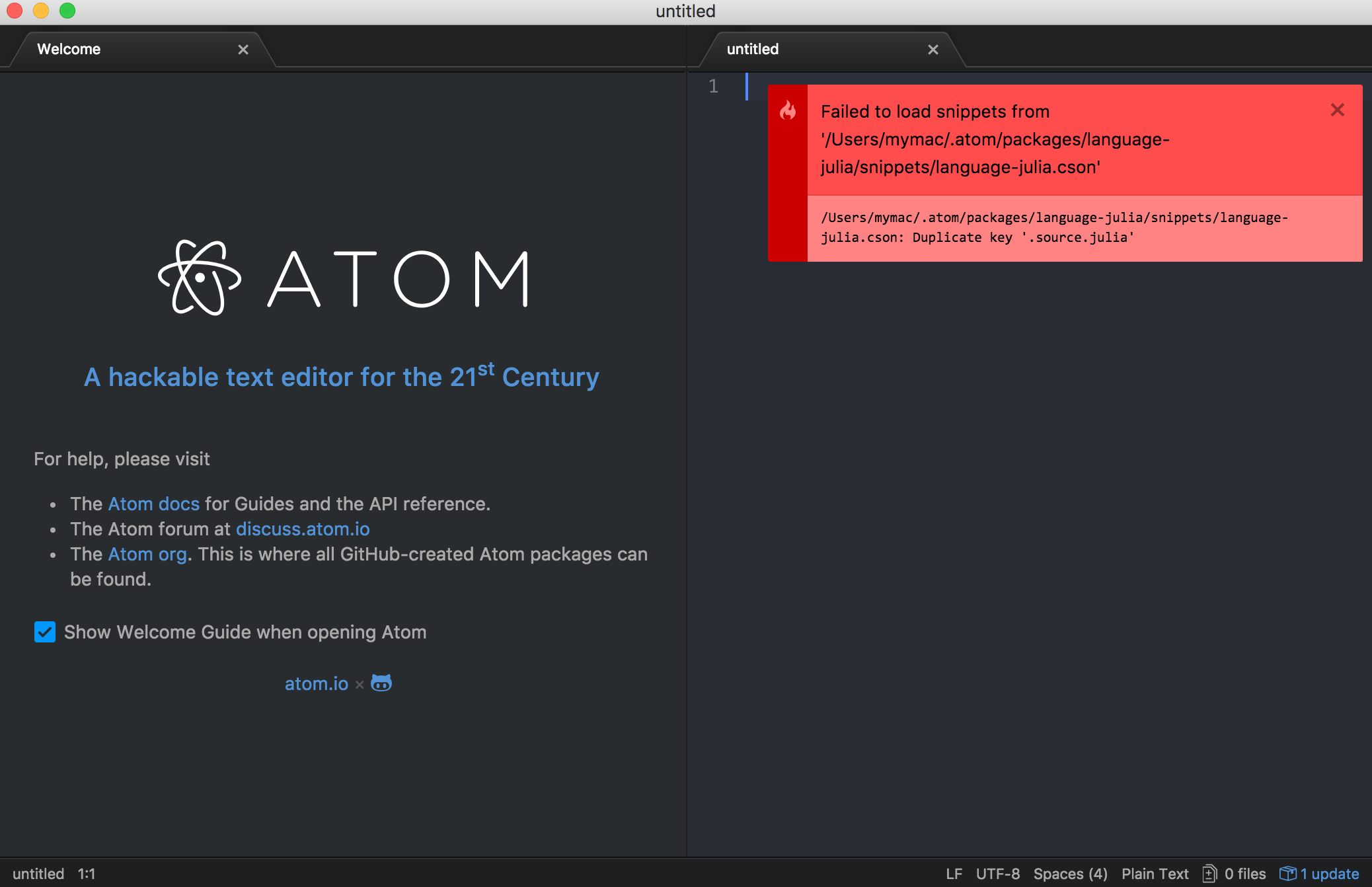Open the Atom org link

[147, 554]
